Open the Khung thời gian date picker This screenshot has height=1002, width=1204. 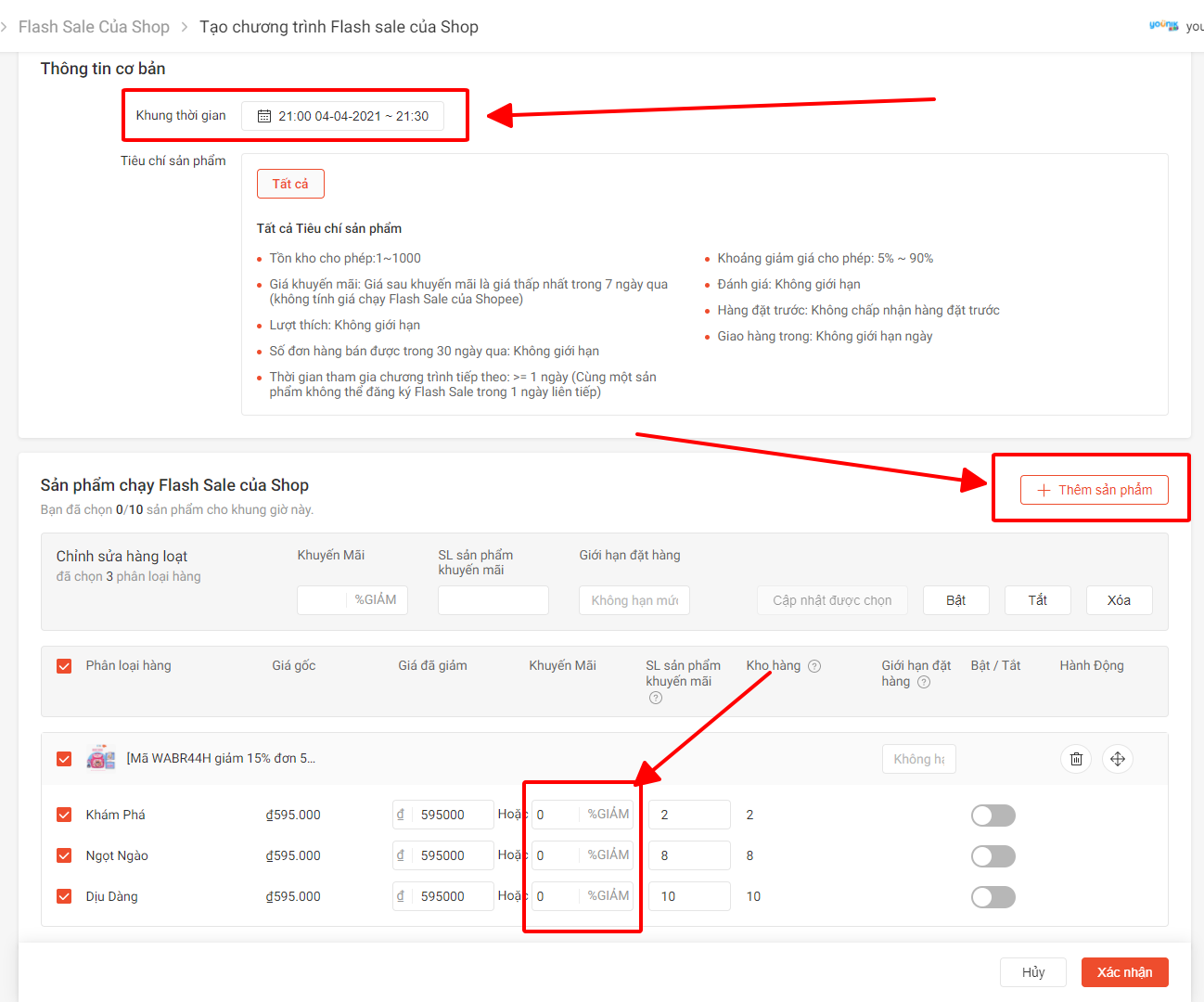(342, 116)
